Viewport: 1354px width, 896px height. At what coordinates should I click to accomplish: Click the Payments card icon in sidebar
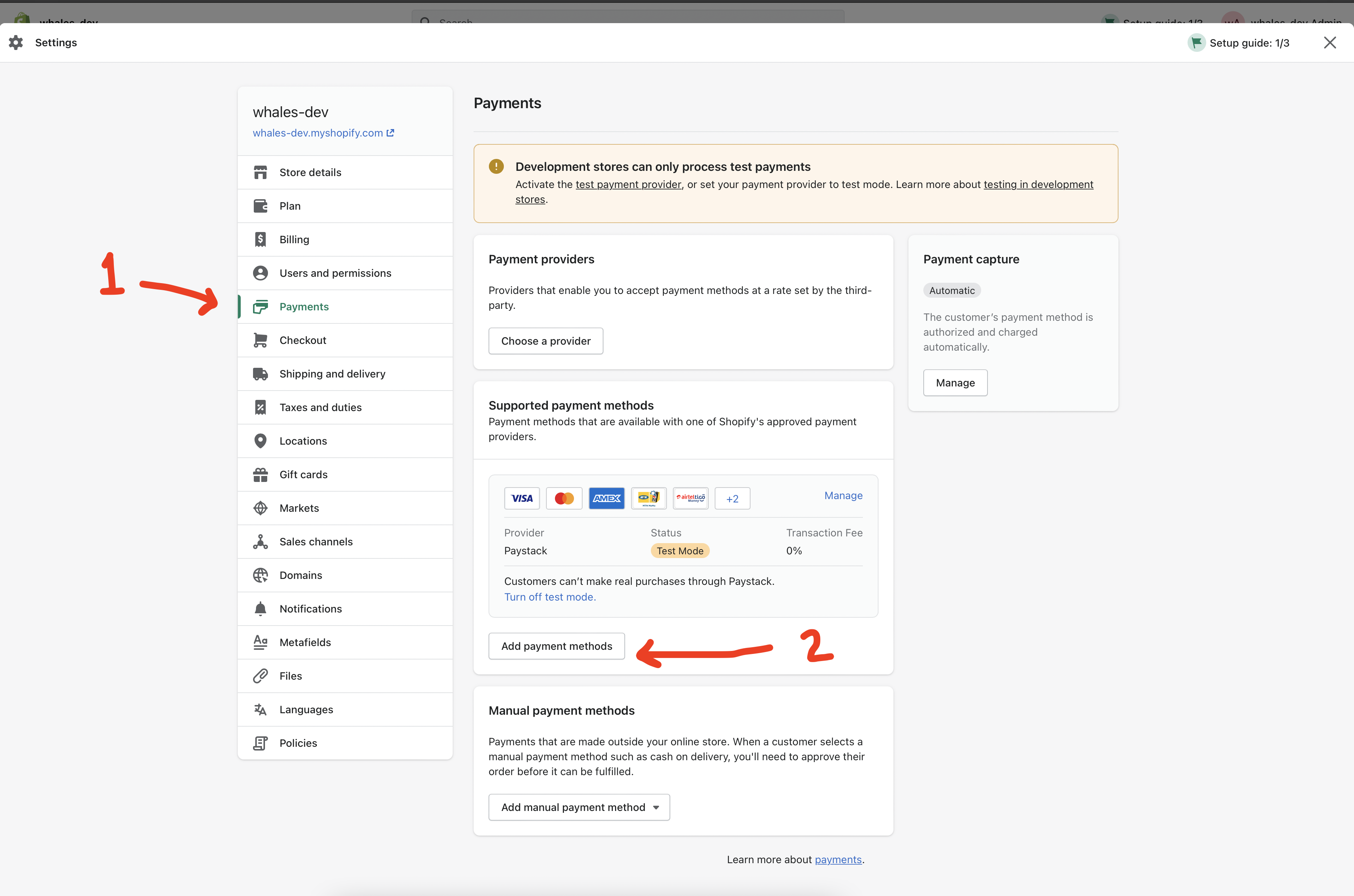click(260, 307)
